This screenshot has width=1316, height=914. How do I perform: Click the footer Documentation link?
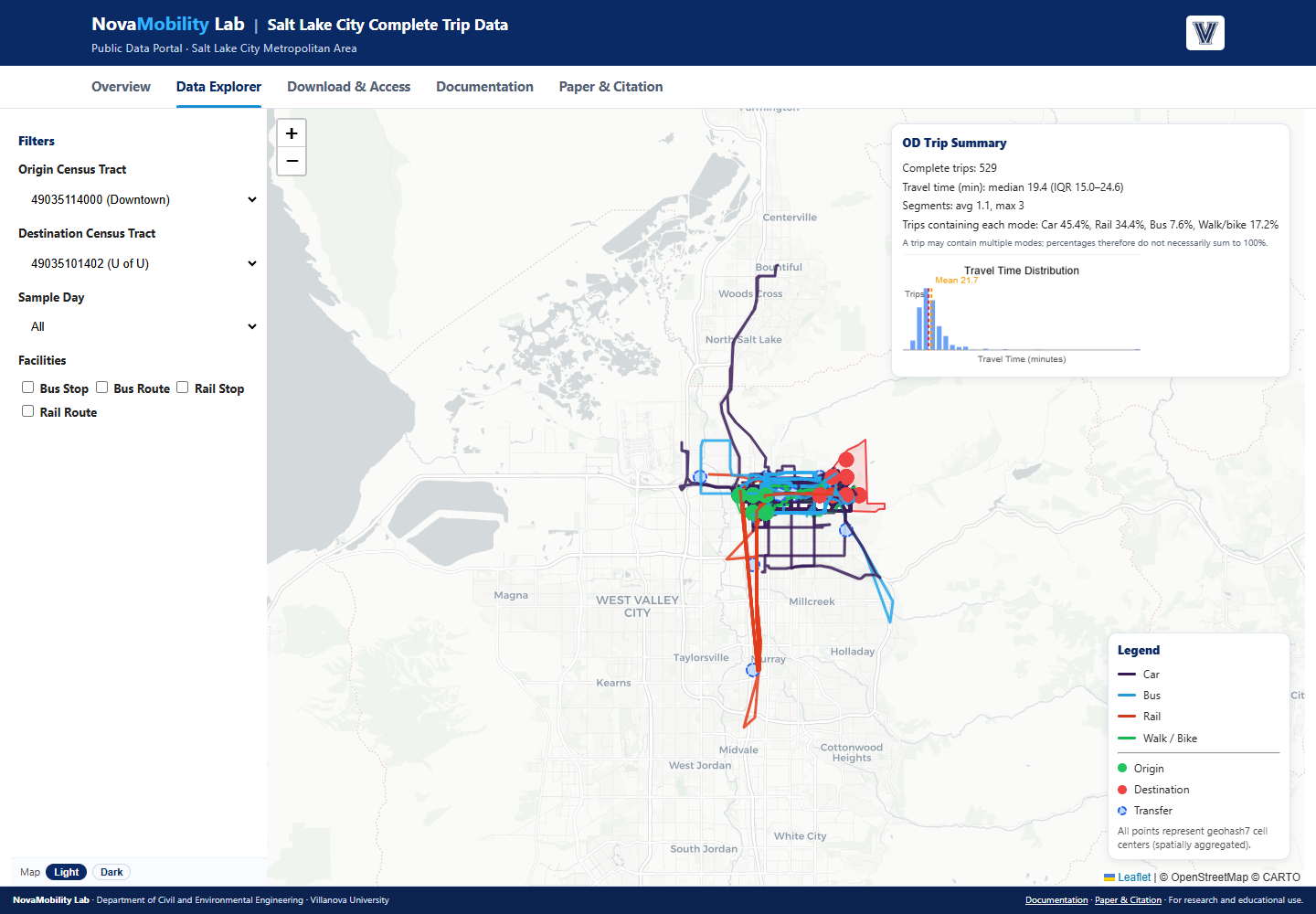[x=1056, y=900]
